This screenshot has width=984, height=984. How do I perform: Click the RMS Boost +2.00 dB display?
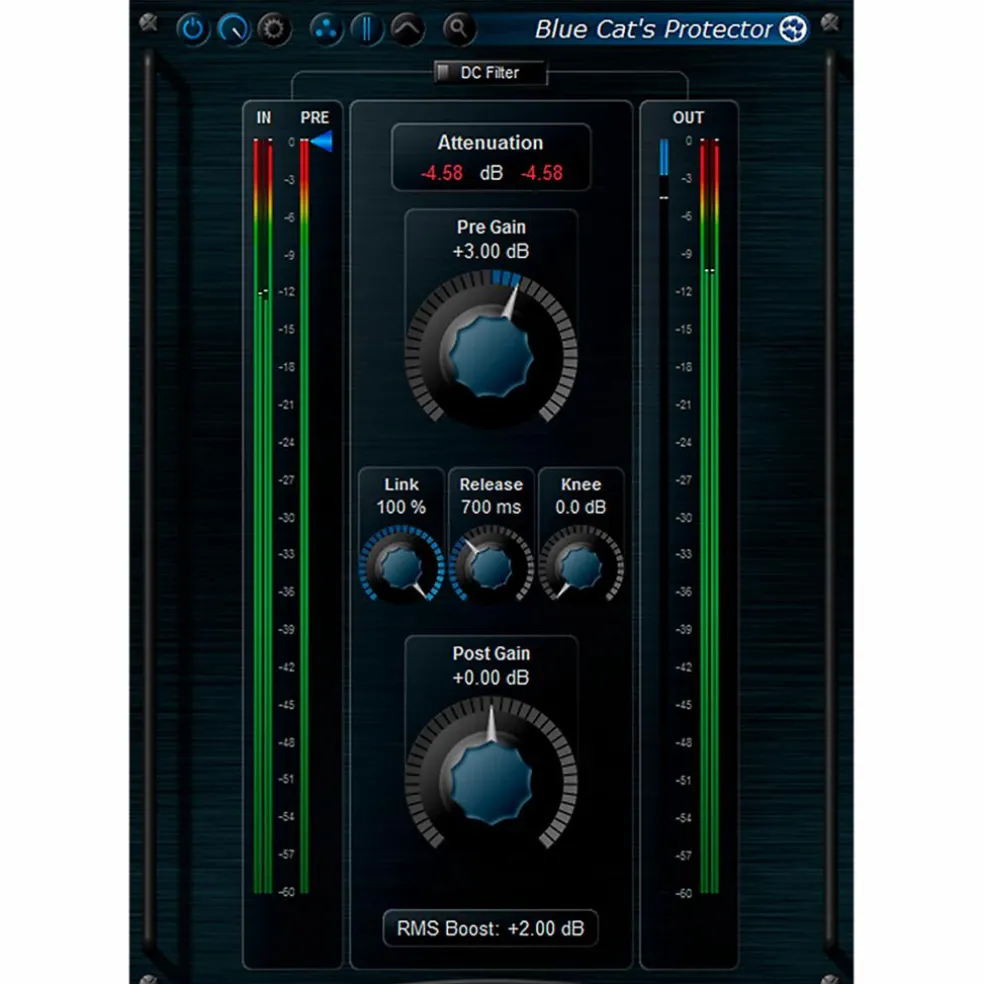tap(490, 928)
